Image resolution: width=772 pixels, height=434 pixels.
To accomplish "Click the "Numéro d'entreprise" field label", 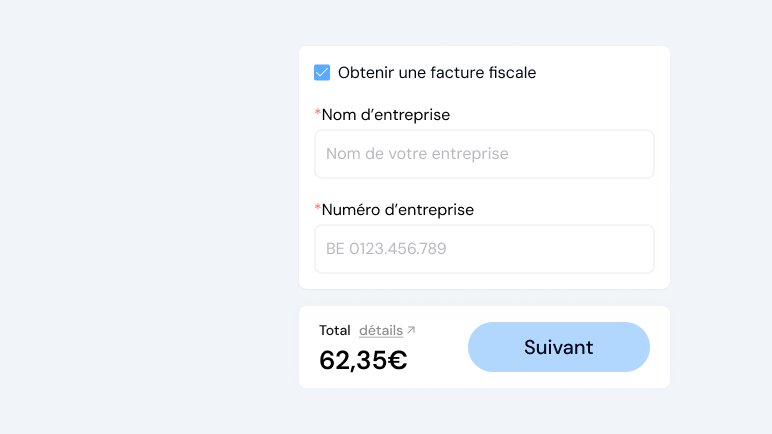I will pos(398,210).
